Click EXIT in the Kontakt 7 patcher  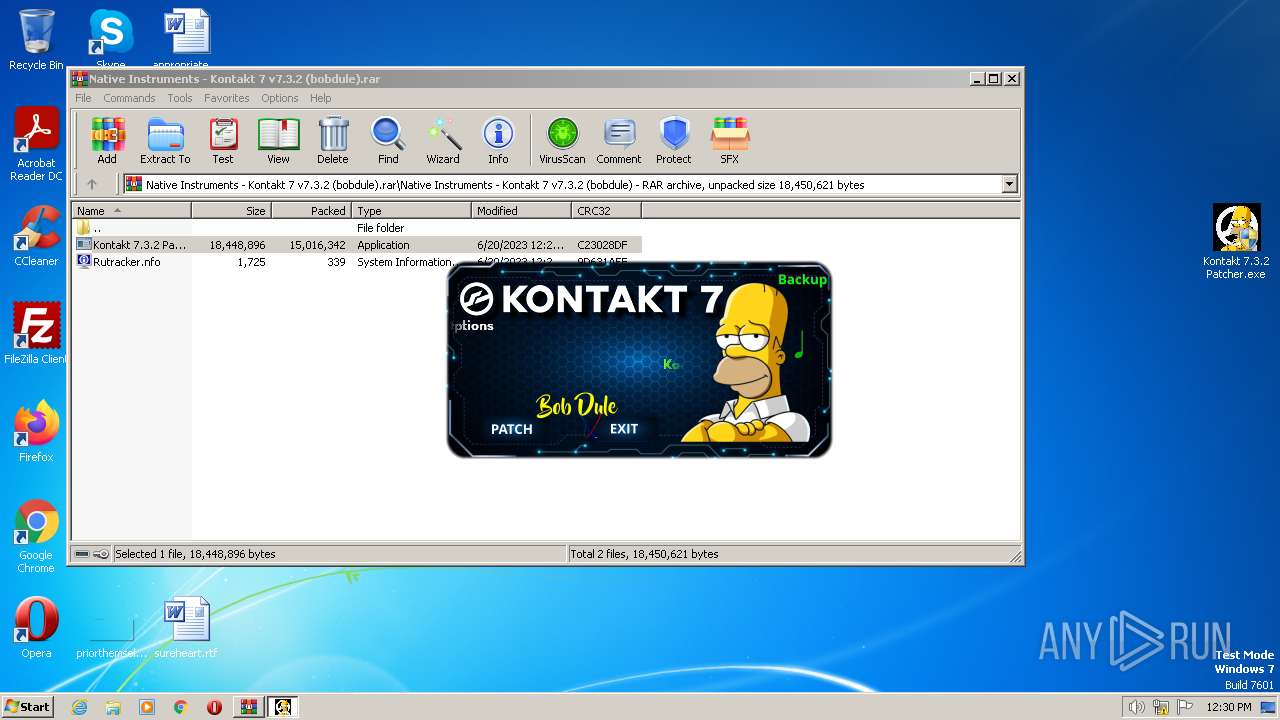point(624,429)
